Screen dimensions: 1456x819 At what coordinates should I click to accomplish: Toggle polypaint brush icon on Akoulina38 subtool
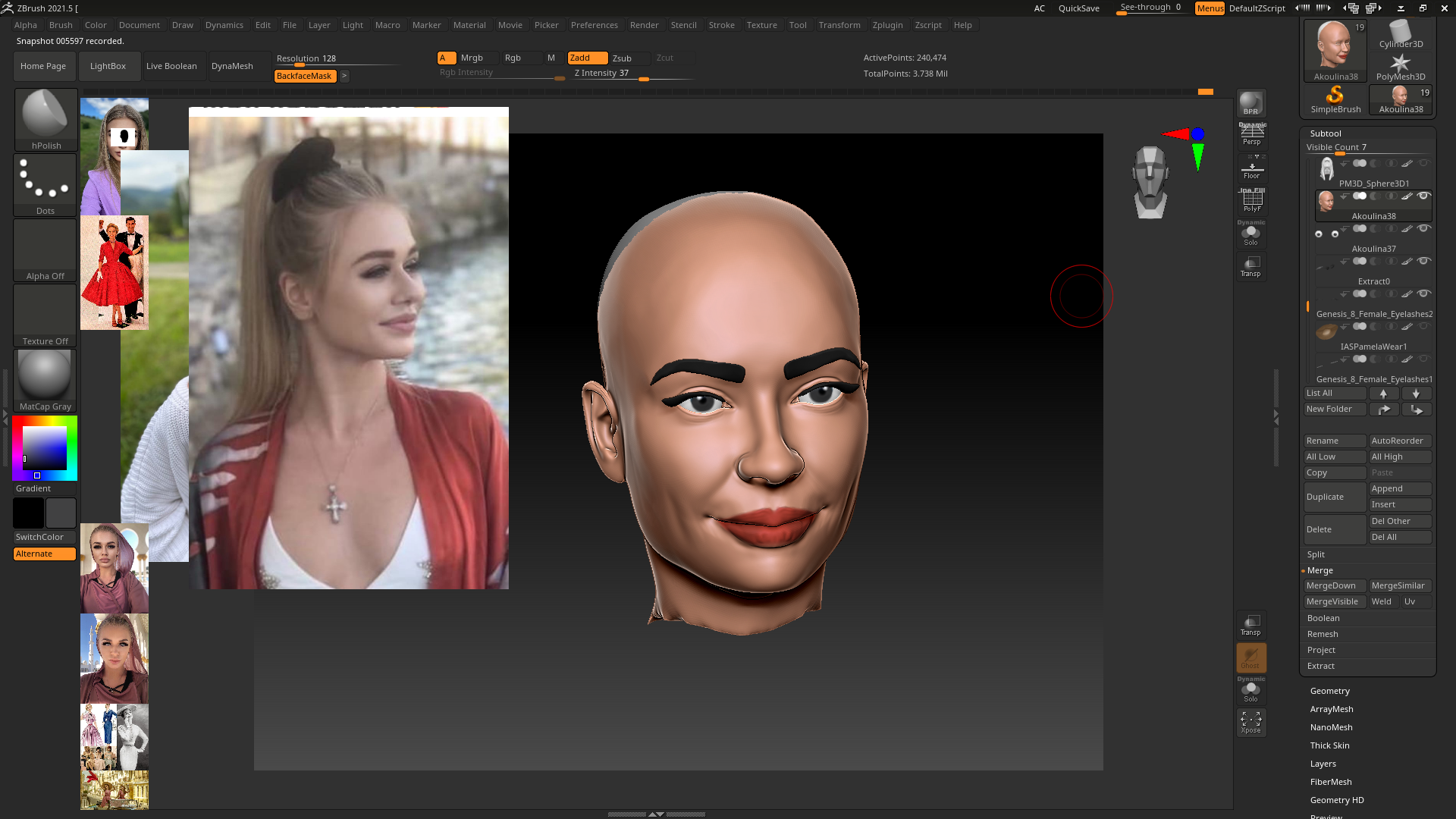[x=1407, y=196]
